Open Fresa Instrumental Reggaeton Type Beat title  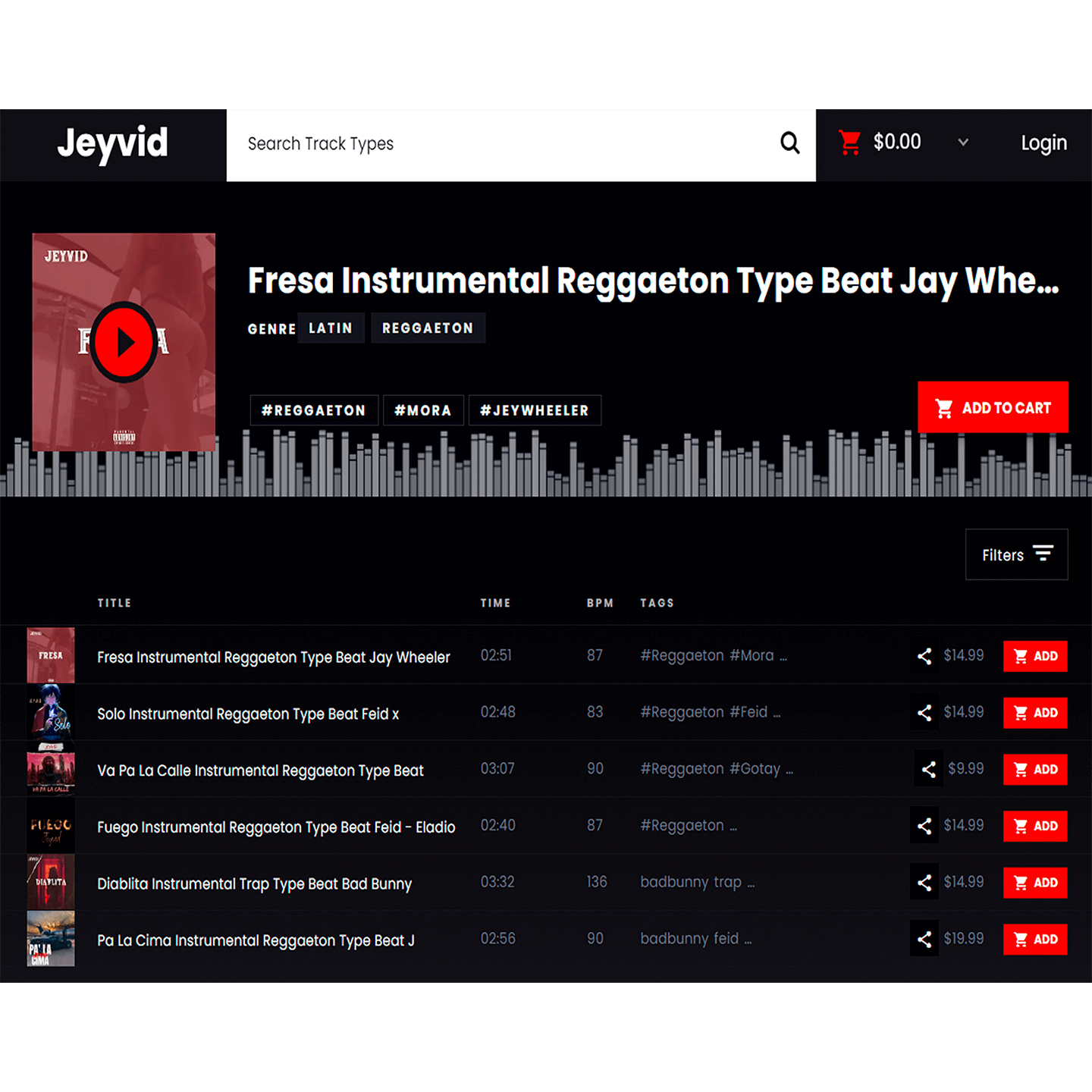pyautogui.click(x=274, y=657)
